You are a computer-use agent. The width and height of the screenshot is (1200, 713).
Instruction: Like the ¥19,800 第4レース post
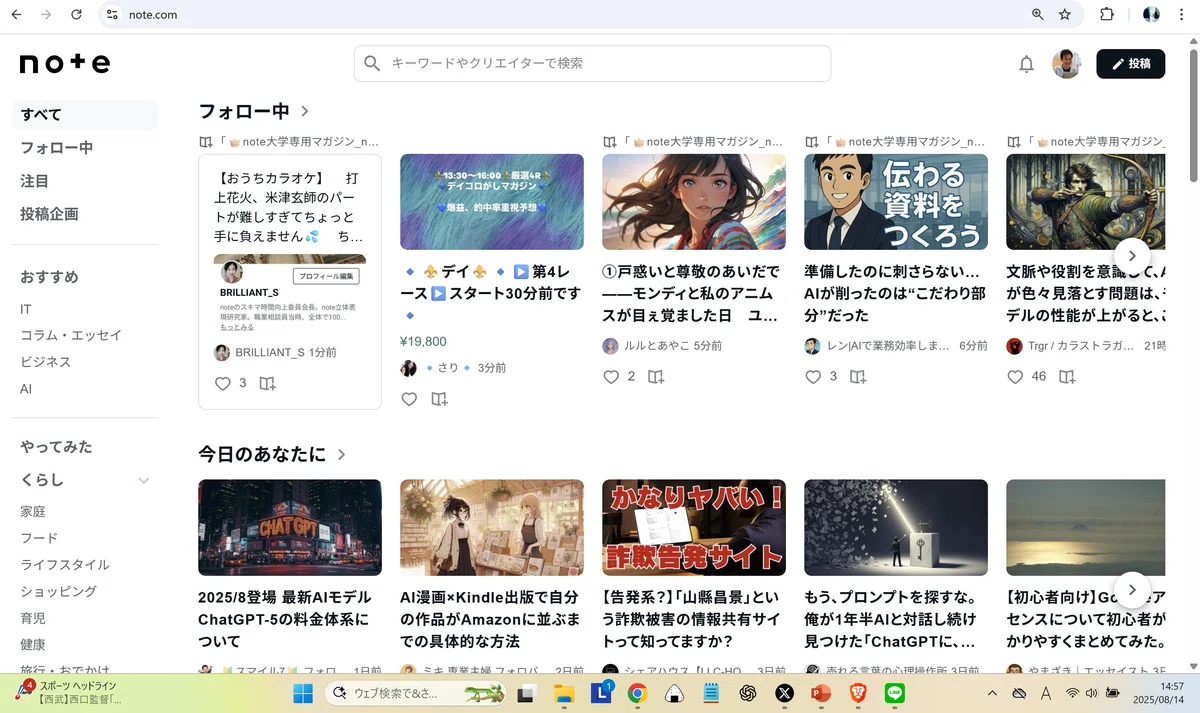click(409, 399)
